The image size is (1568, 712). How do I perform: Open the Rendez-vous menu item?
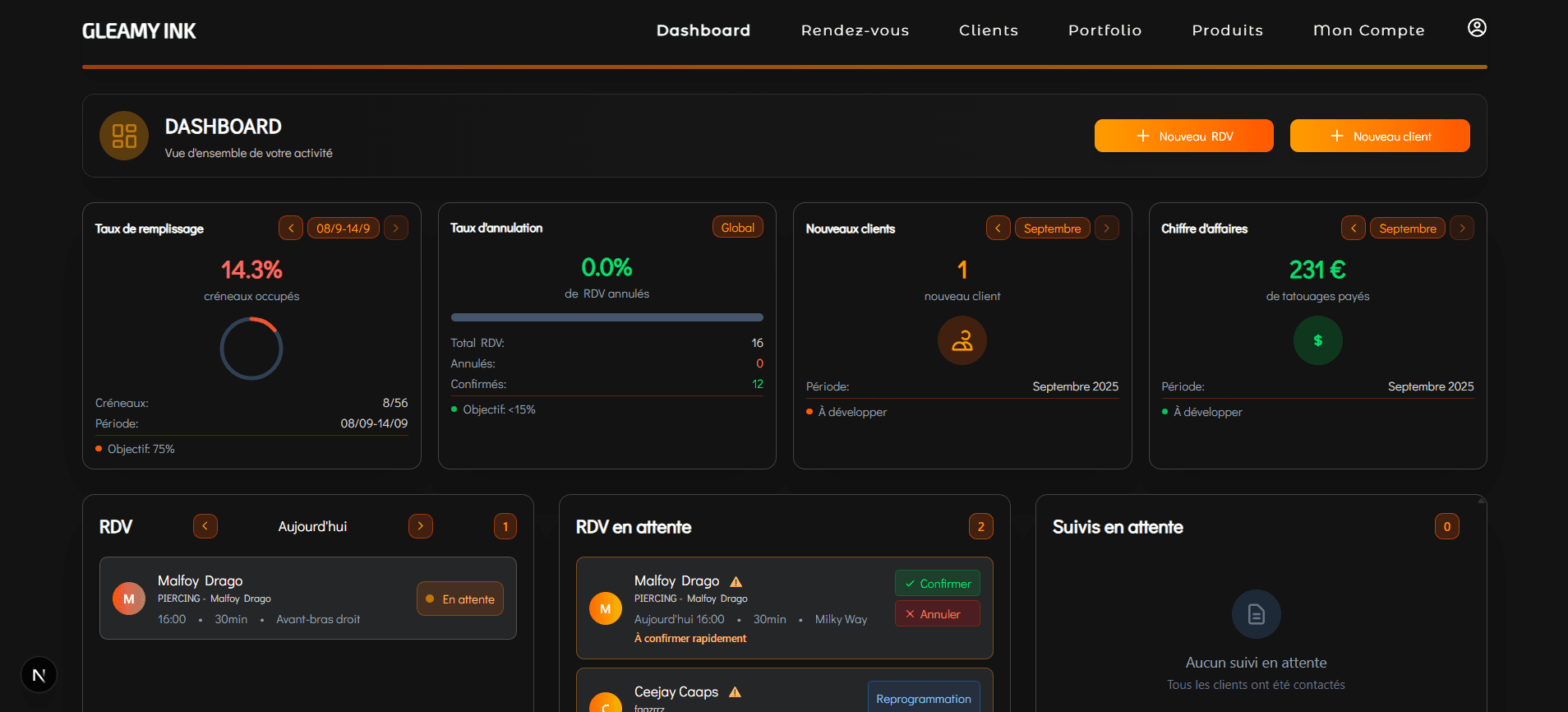855,30
